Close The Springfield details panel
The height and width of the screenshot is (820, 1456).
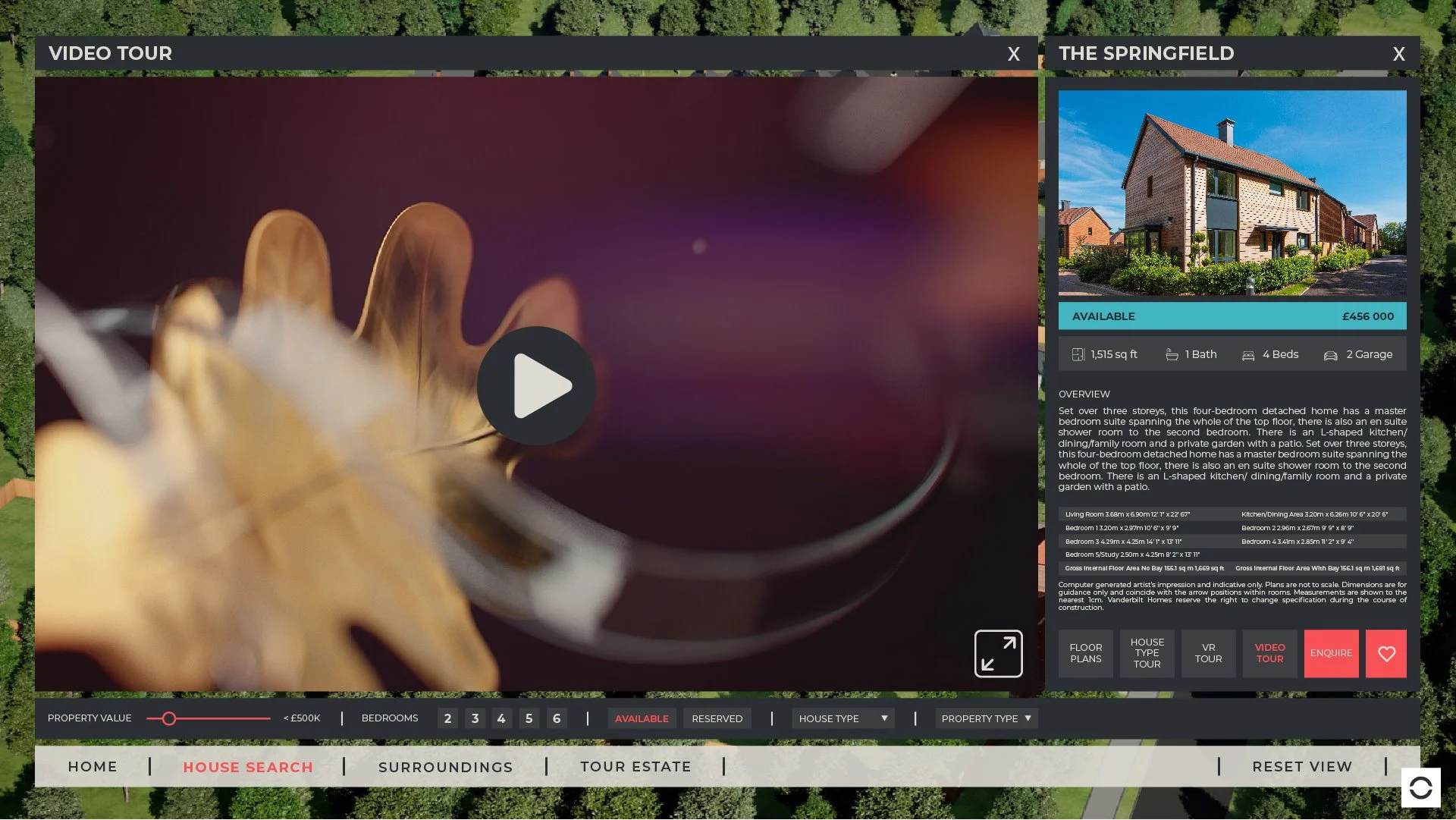coord(1398,54)
